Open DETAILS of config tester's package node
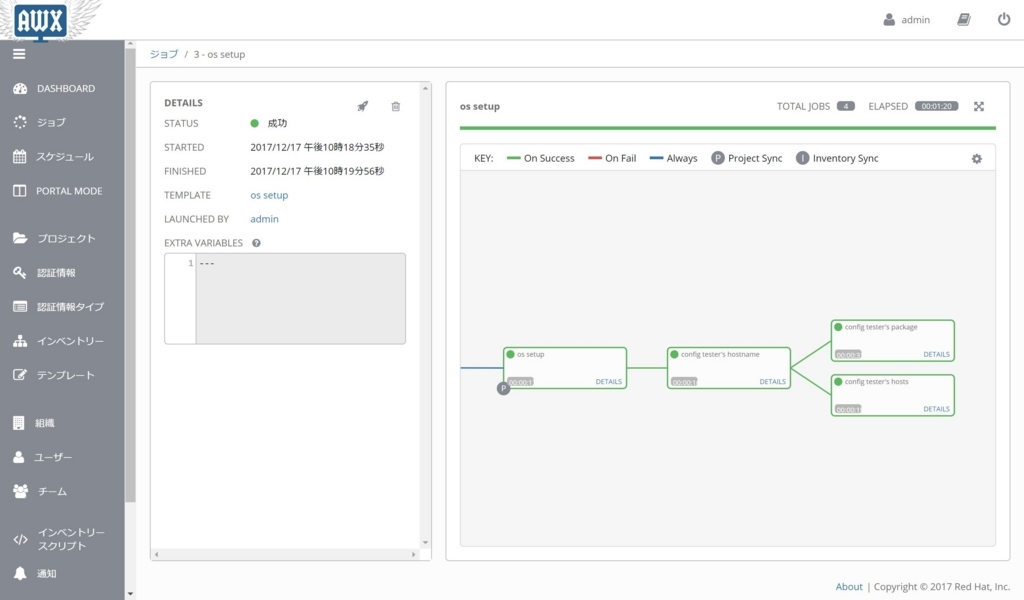The width and height of the screenshot is (1024, 600). 936,354
